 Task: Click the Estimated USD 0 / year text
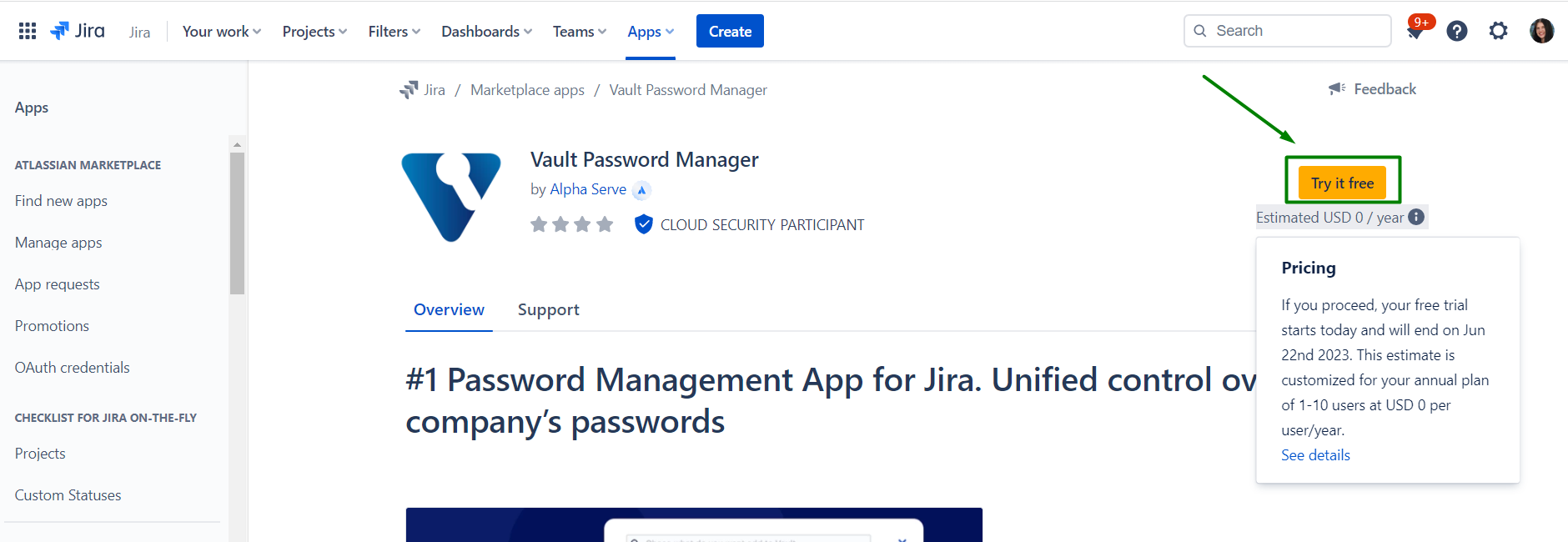tap(1329, 217)
